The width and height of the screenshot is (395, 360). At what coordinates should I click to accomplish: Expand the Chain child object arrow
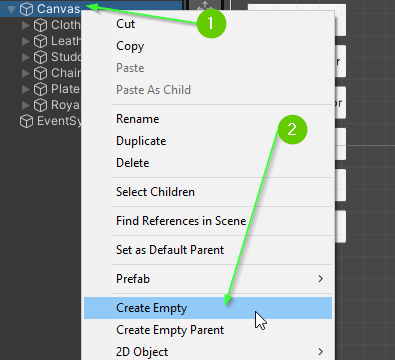(25, 73)
